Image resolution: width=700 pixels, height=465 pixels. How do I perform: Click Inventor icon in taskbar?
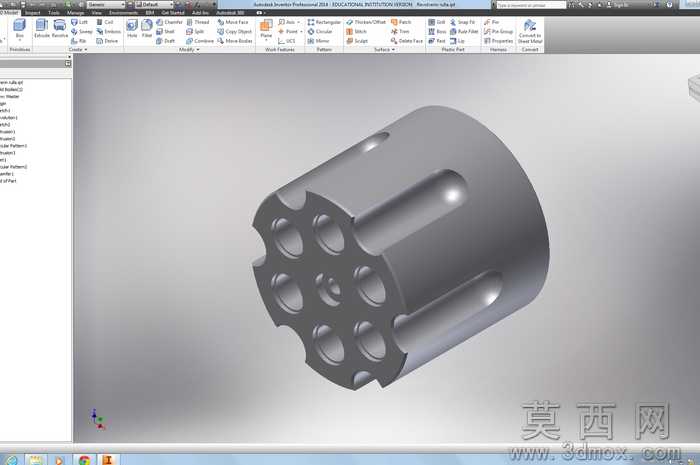click(x=108, y=459)
